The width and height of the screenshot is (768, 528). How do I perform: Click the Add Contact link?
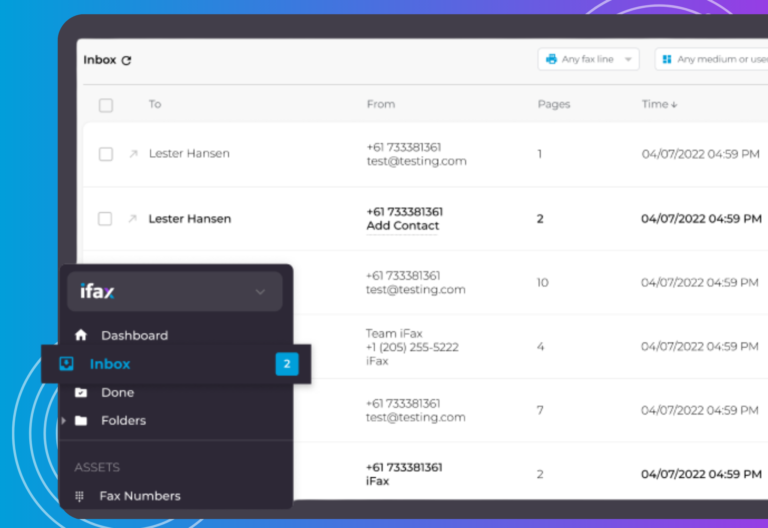coord(403,226)
